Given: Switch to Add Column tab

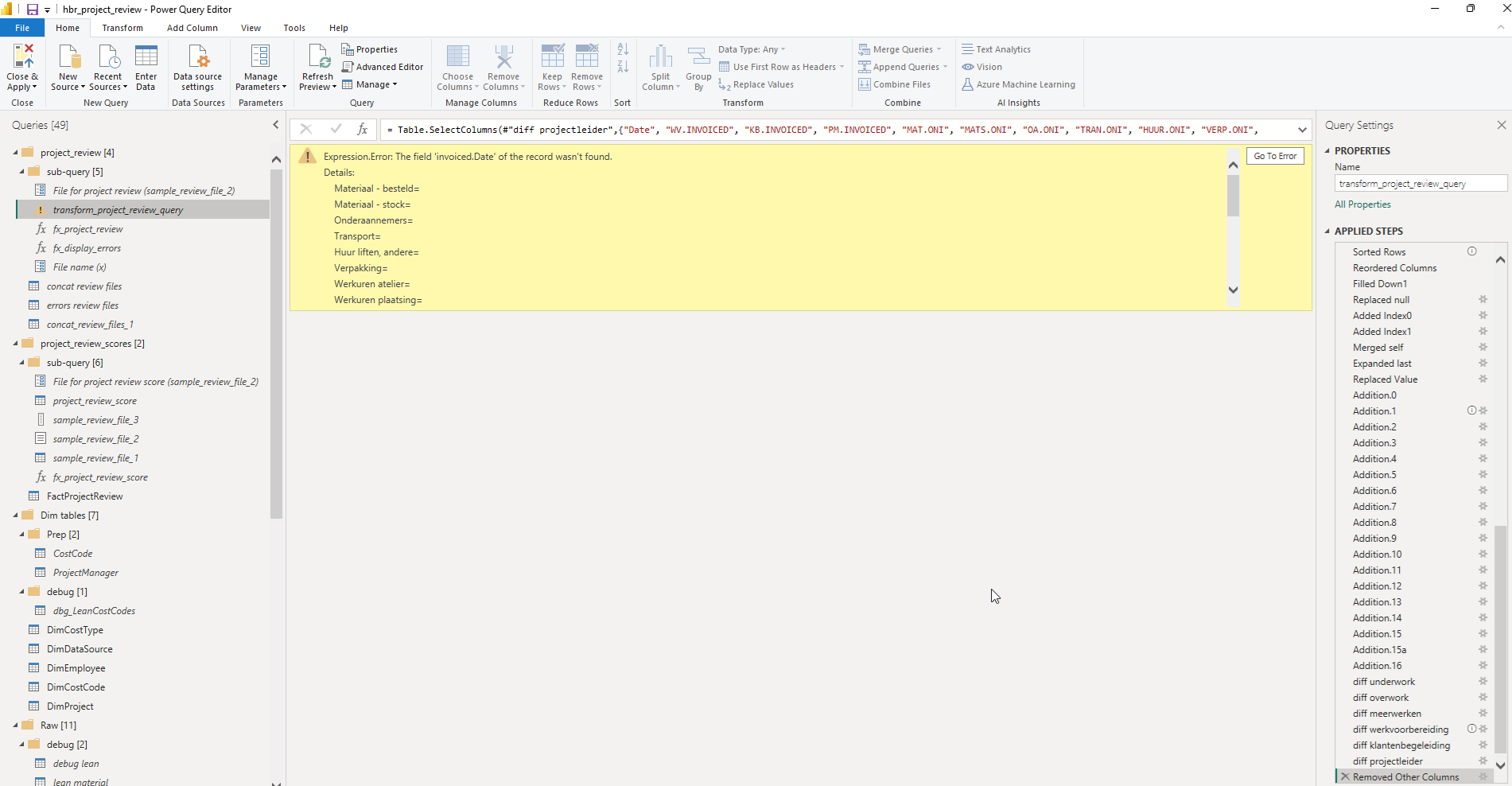Looking at the screenshot, I should point(192,28).
